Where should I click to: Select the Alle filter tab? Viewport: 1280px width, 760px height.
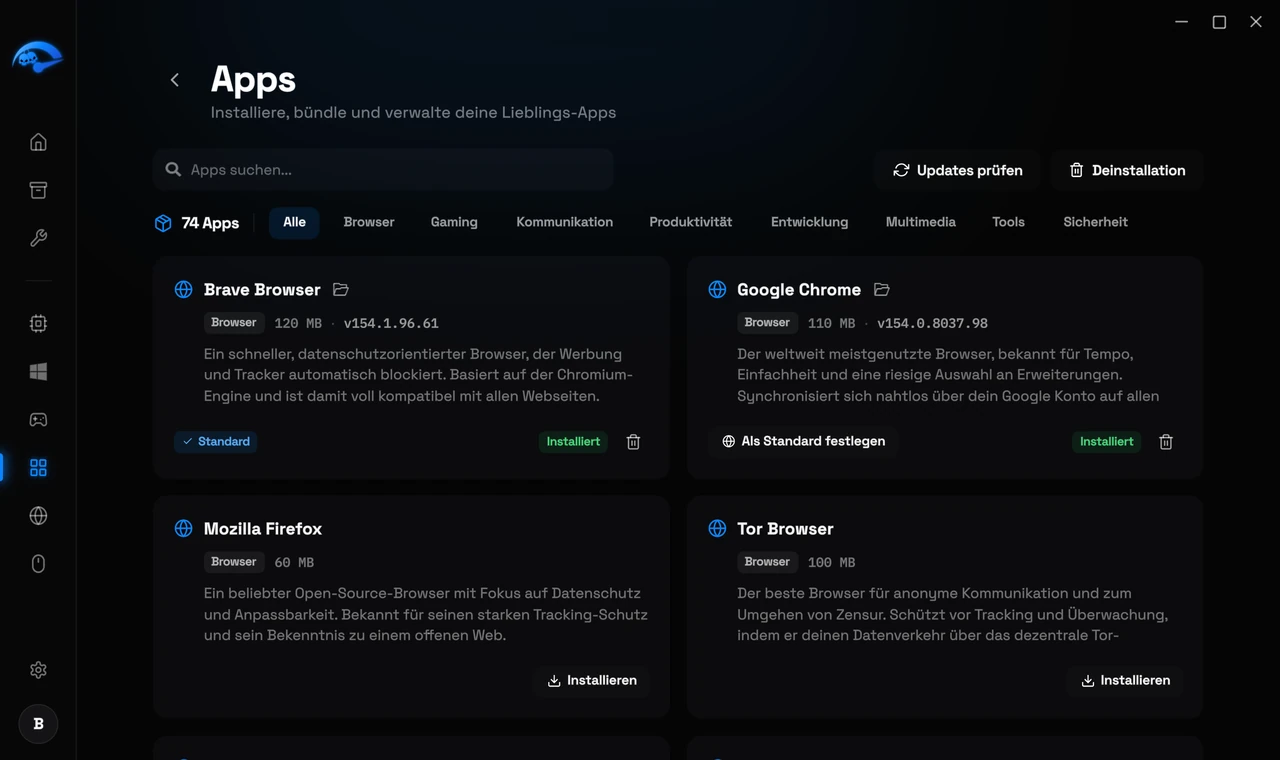[294, 222]
